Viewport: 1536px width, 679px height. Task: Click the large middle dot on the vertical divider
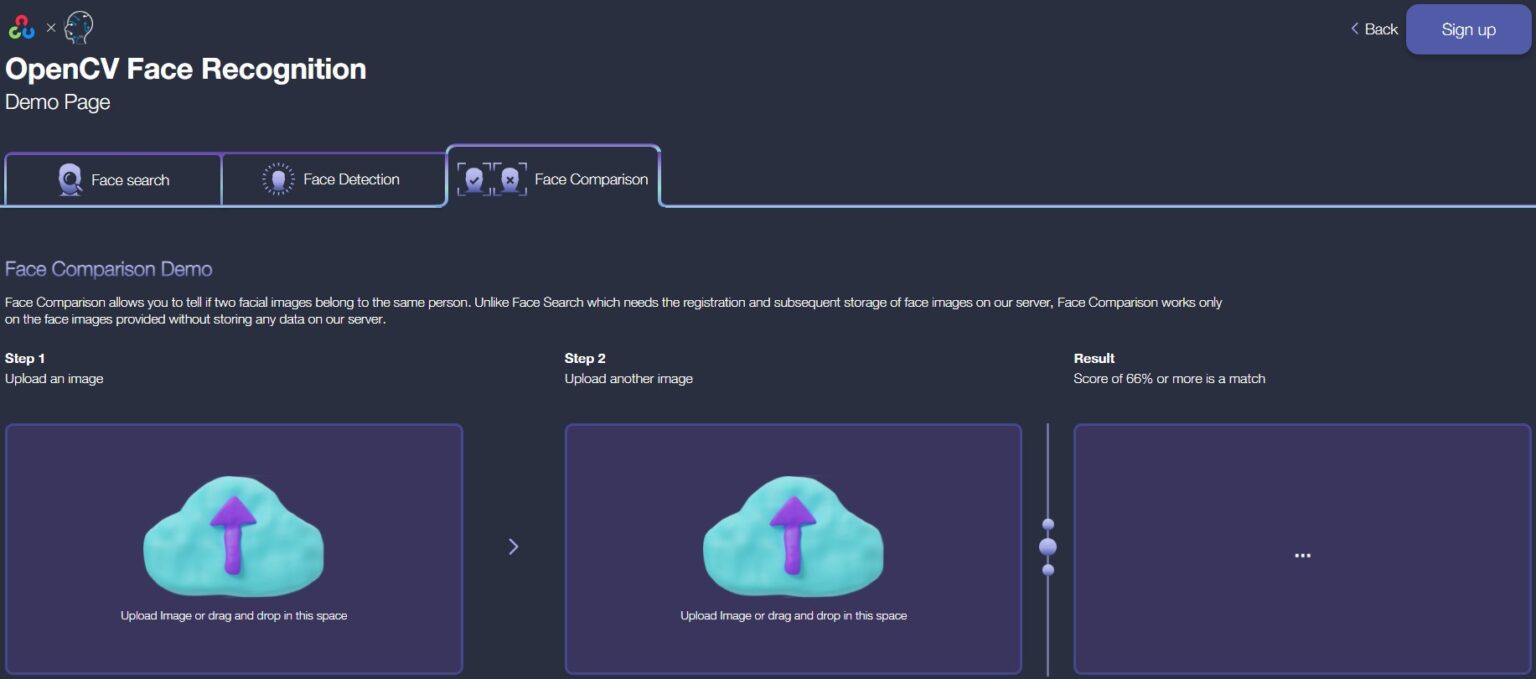pos(1048,547)
